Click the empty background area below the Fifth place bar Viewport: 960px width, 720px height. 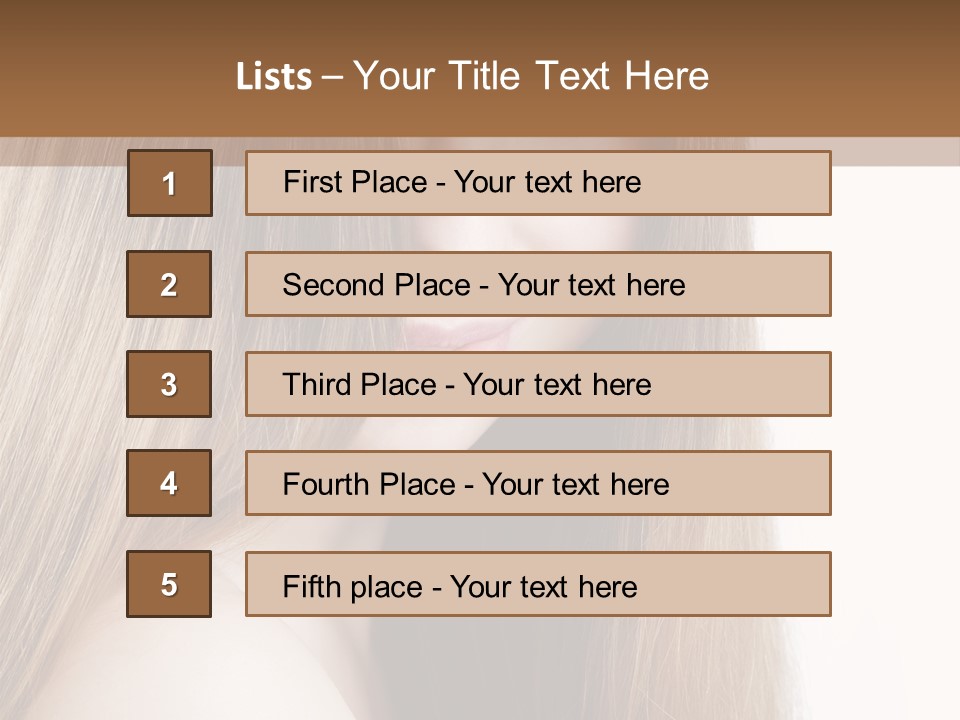[480, 670]
